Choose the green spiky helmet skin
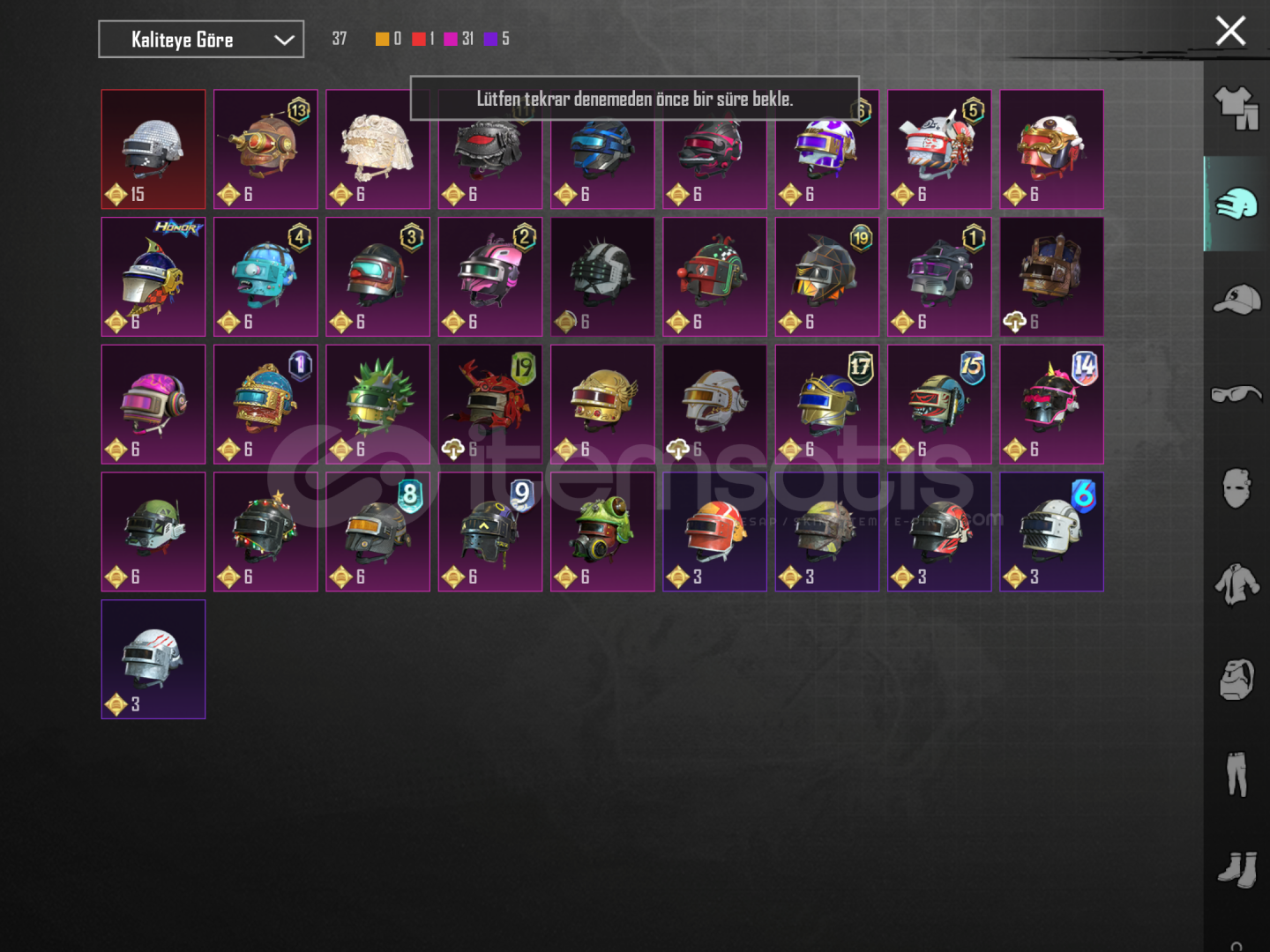The width and height of the screenshot is (1270, 952). point(377,405)
